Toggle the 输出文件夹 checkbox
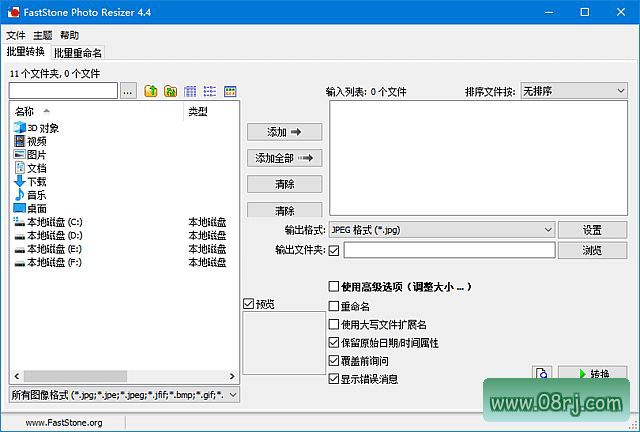 pos(333,250)
